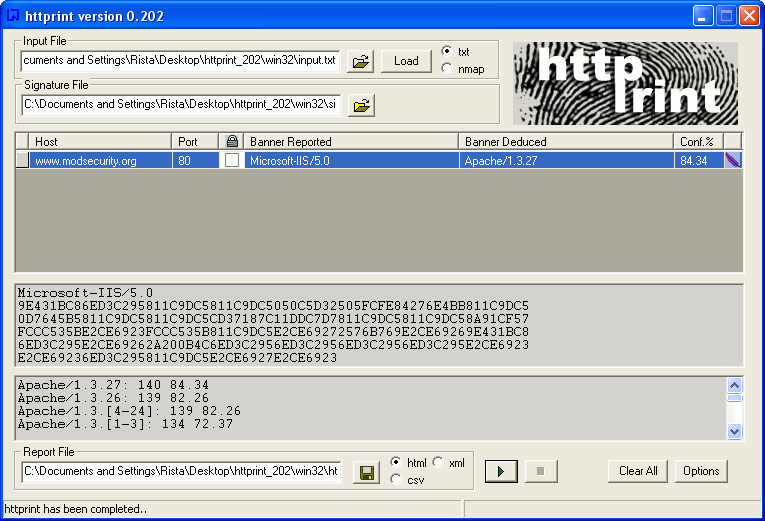The width and height of the screenshot is (765, 521).
Task: Start scan with green play button
Action: (501, 471)
